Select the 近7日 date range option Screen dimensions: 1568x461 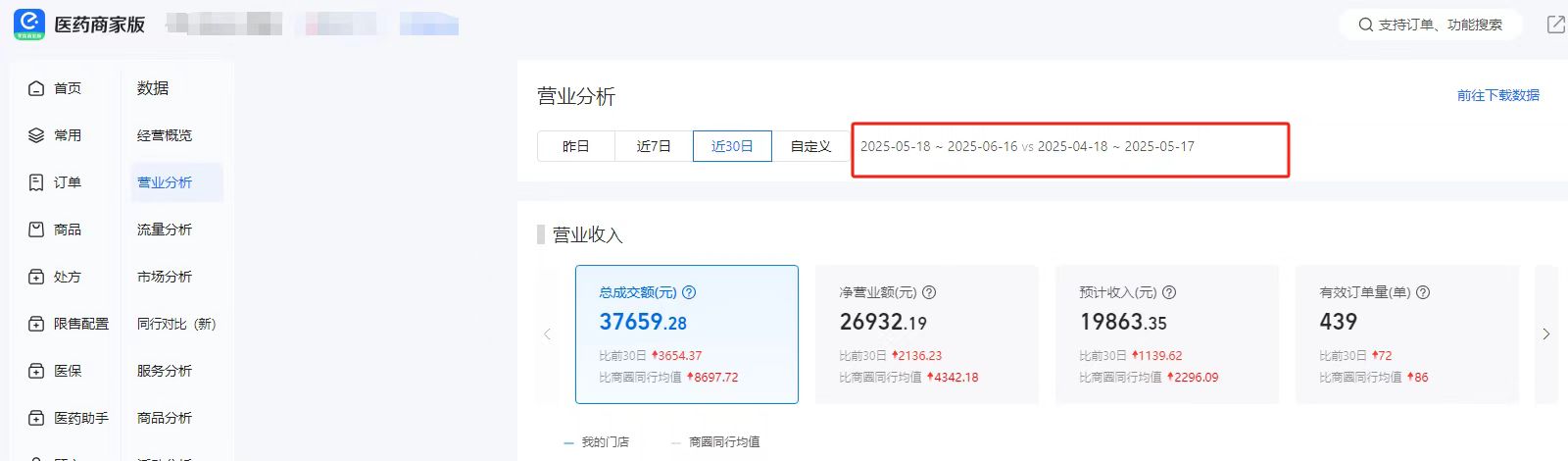pos(654,146)
